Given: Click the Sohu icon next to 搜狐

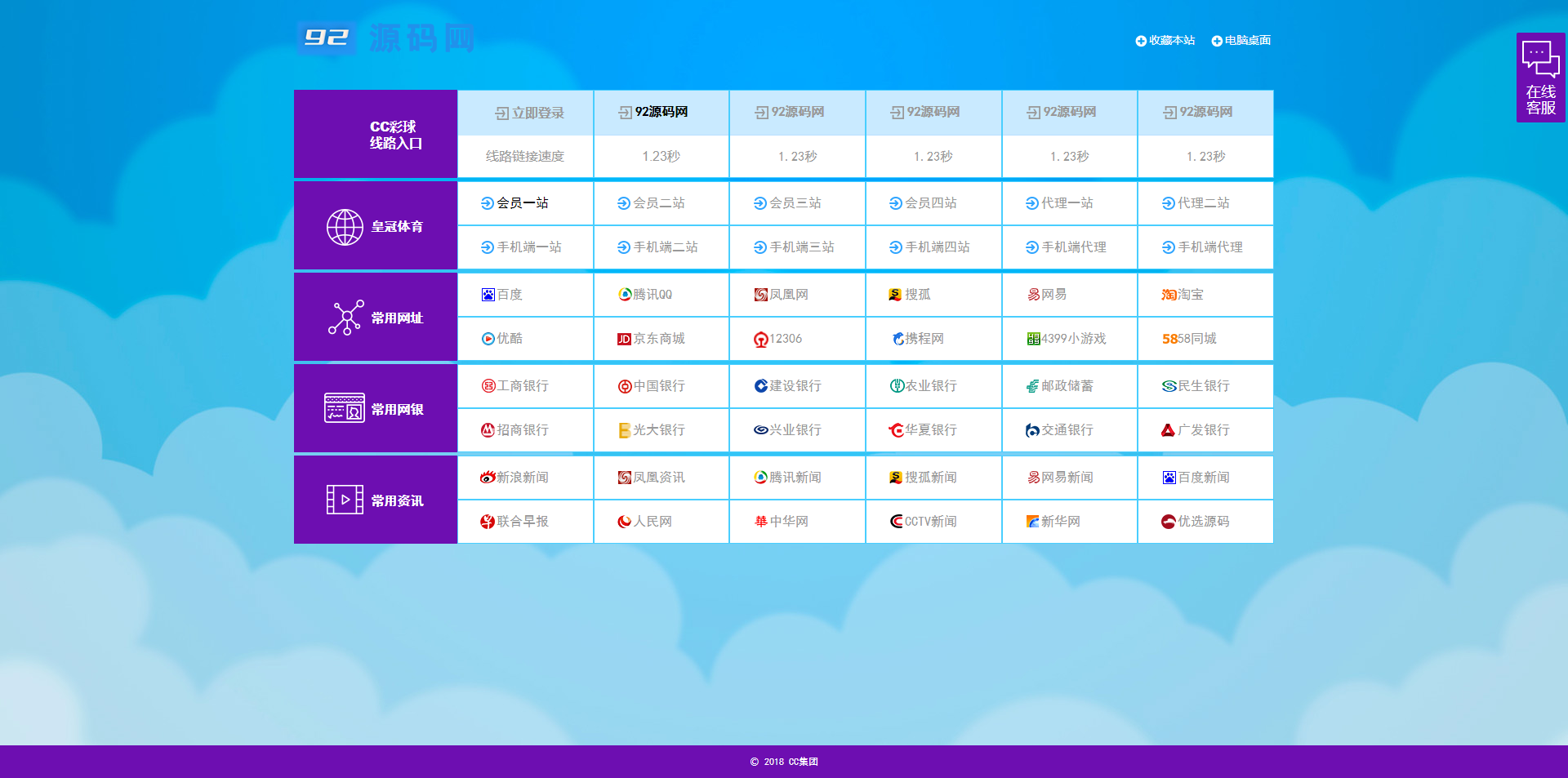Looking at the screenshot, I should pyautogui.click(x=896, y=295).
